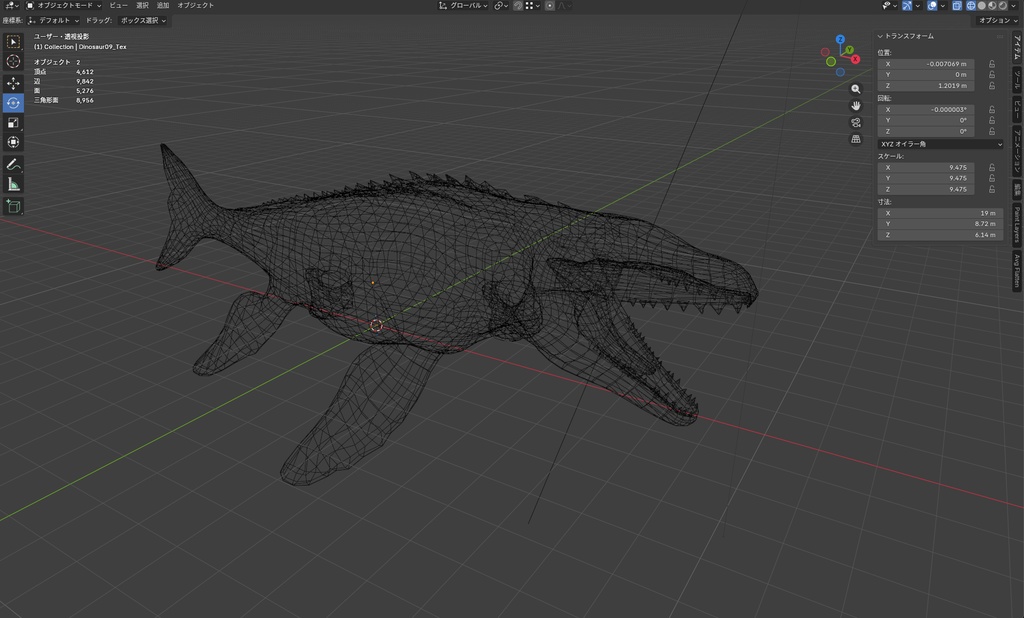Enable snapping via the magnet icon
The height and width of the screenshot is (618, 1024).
tap(518, 5)
